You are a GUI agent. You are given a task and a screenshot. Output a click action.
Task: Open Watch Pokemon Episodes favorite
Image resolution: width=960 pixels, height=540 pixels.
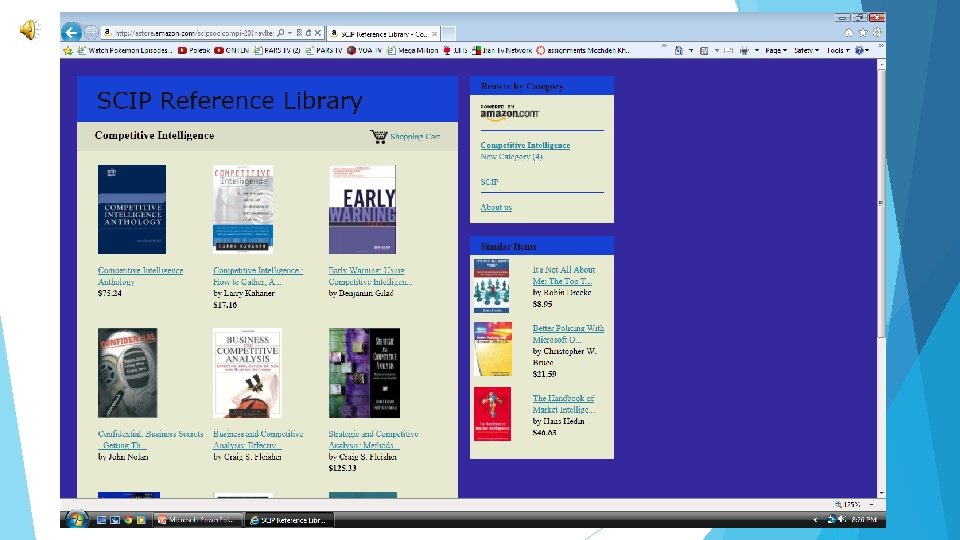click(x=125, y=50)
